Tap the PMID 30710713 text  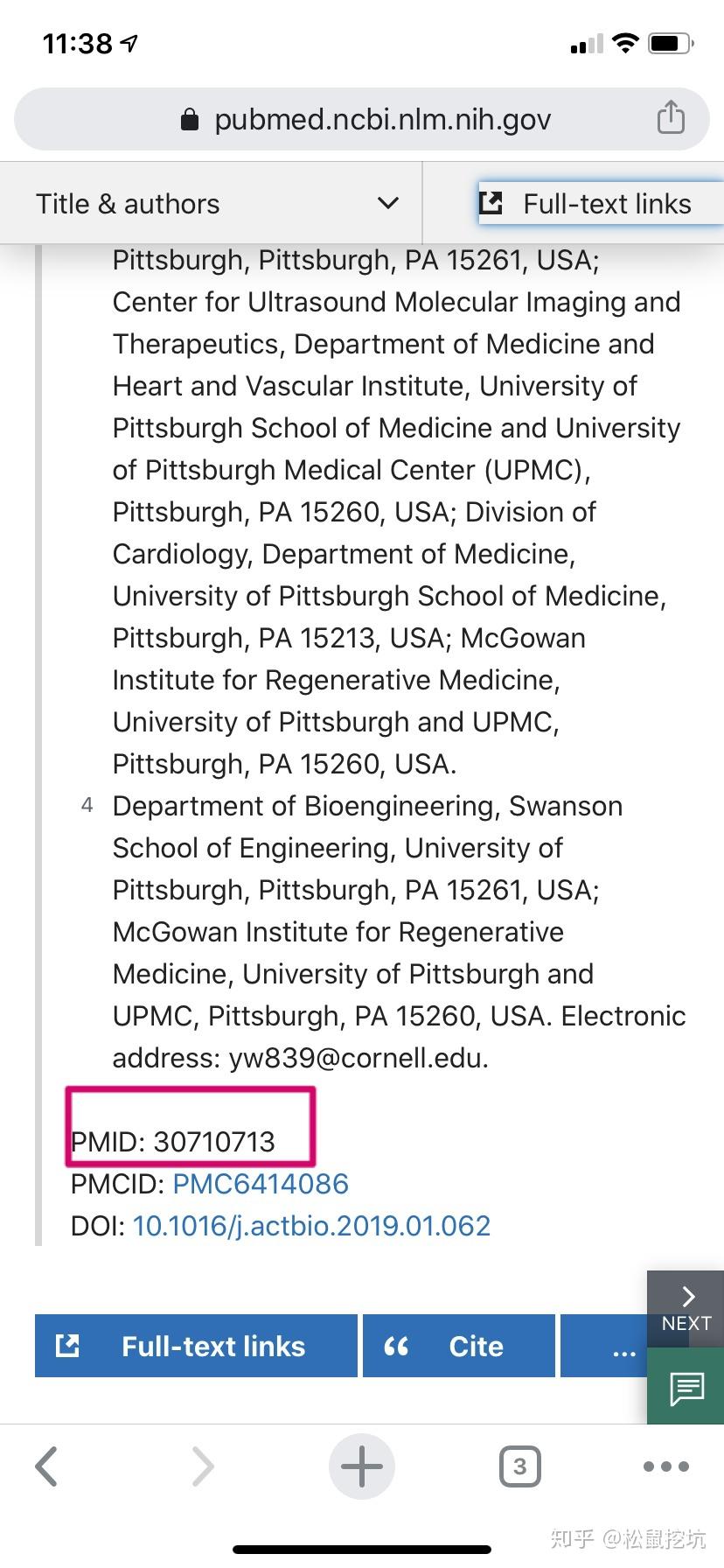point(173,1142)
